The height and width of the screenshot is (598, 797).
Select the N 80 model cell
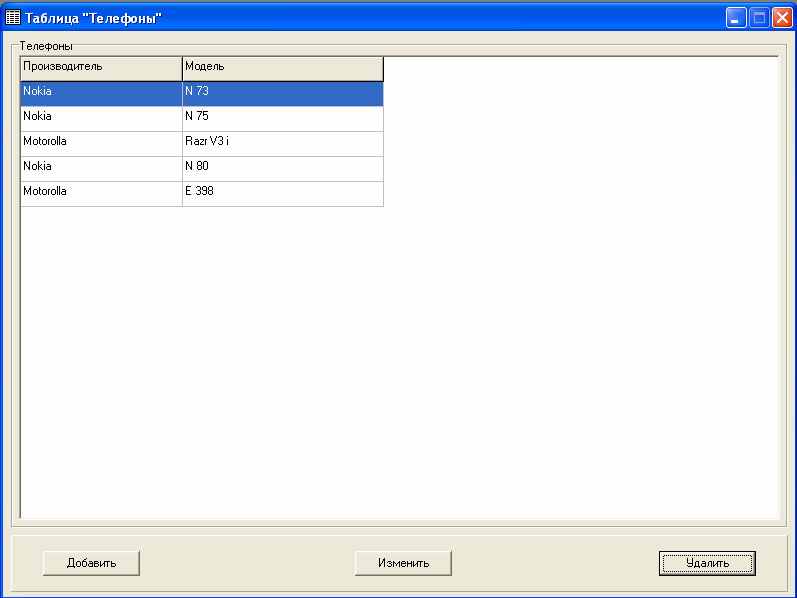[283, 169]
